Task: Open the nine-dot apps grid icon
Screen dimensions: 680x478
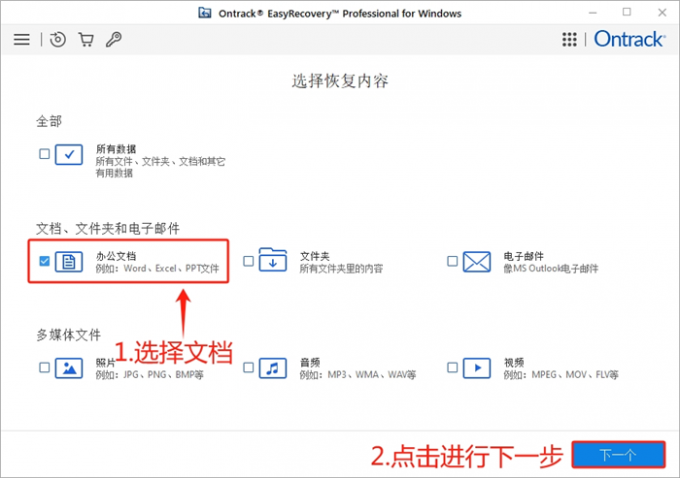Action: [x=569, y=39]
